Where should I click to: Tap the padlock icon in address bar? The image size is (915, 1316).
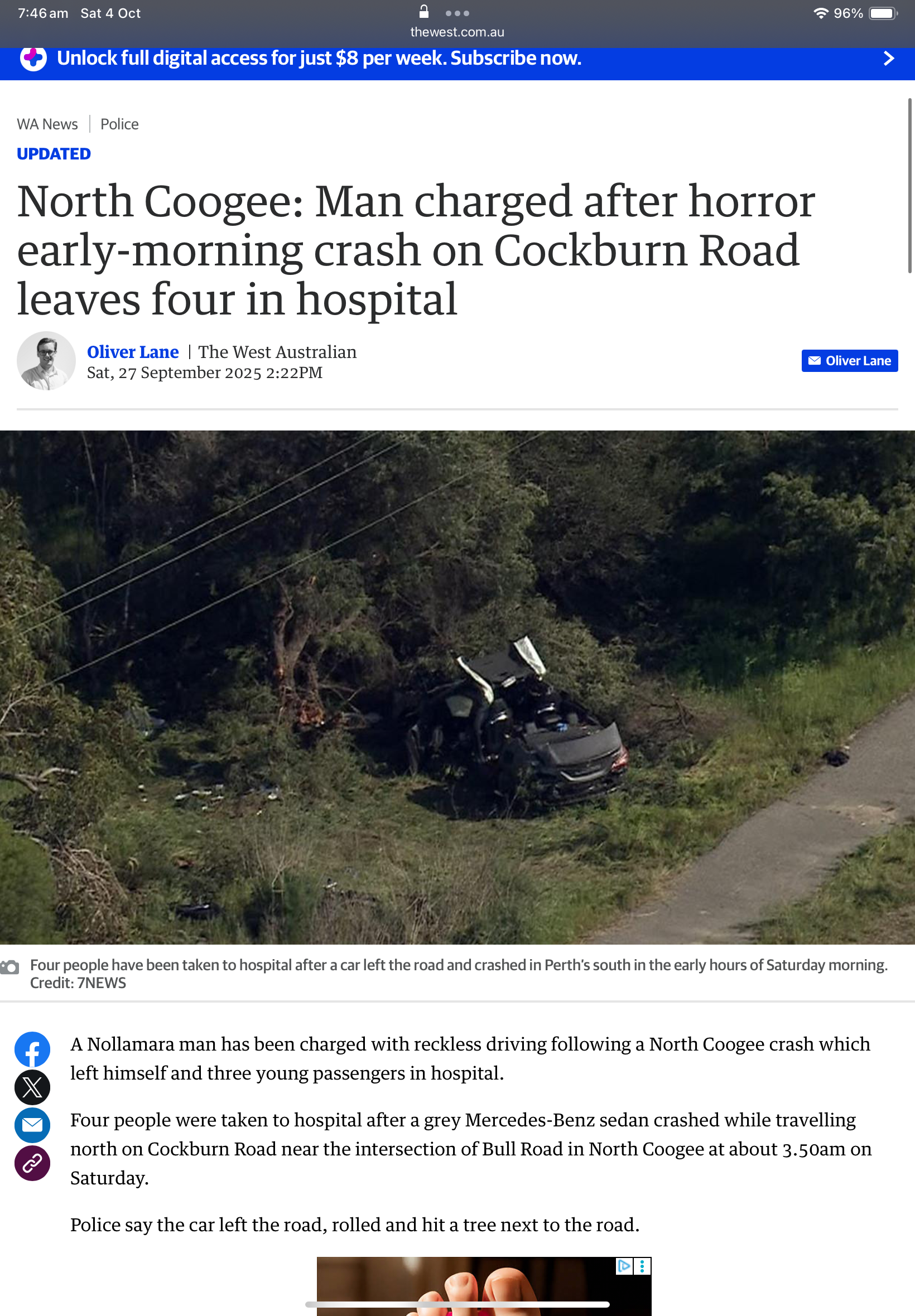[423, 12]
